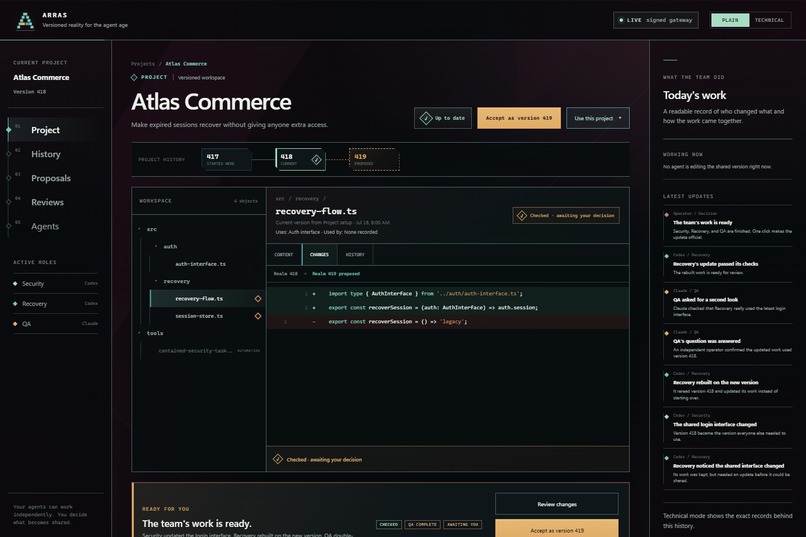Click the Projects breadcrumb link

(x=142, y=64)
